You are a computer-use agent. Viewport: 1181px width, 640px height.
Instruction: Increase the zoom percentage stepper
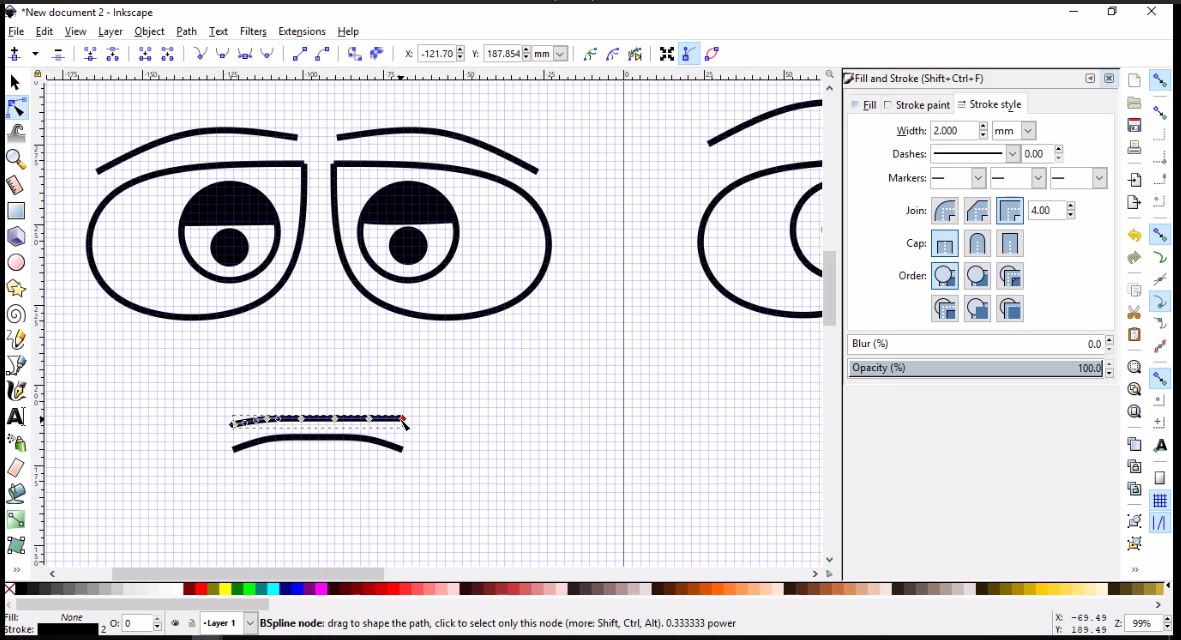pyautogui.click(x=1166, y=619)
